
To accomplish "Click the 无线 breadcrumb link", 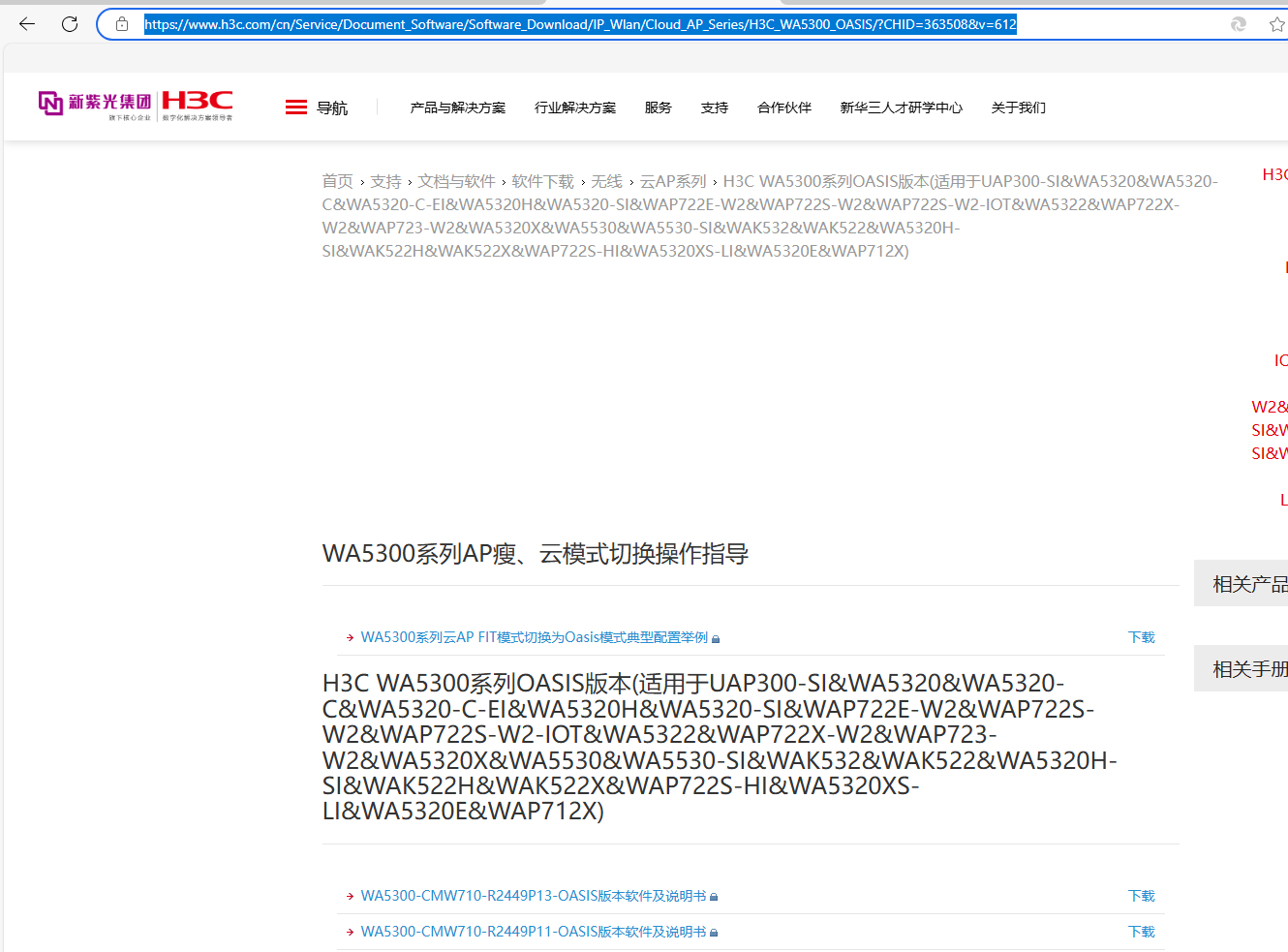I will 607,181.
